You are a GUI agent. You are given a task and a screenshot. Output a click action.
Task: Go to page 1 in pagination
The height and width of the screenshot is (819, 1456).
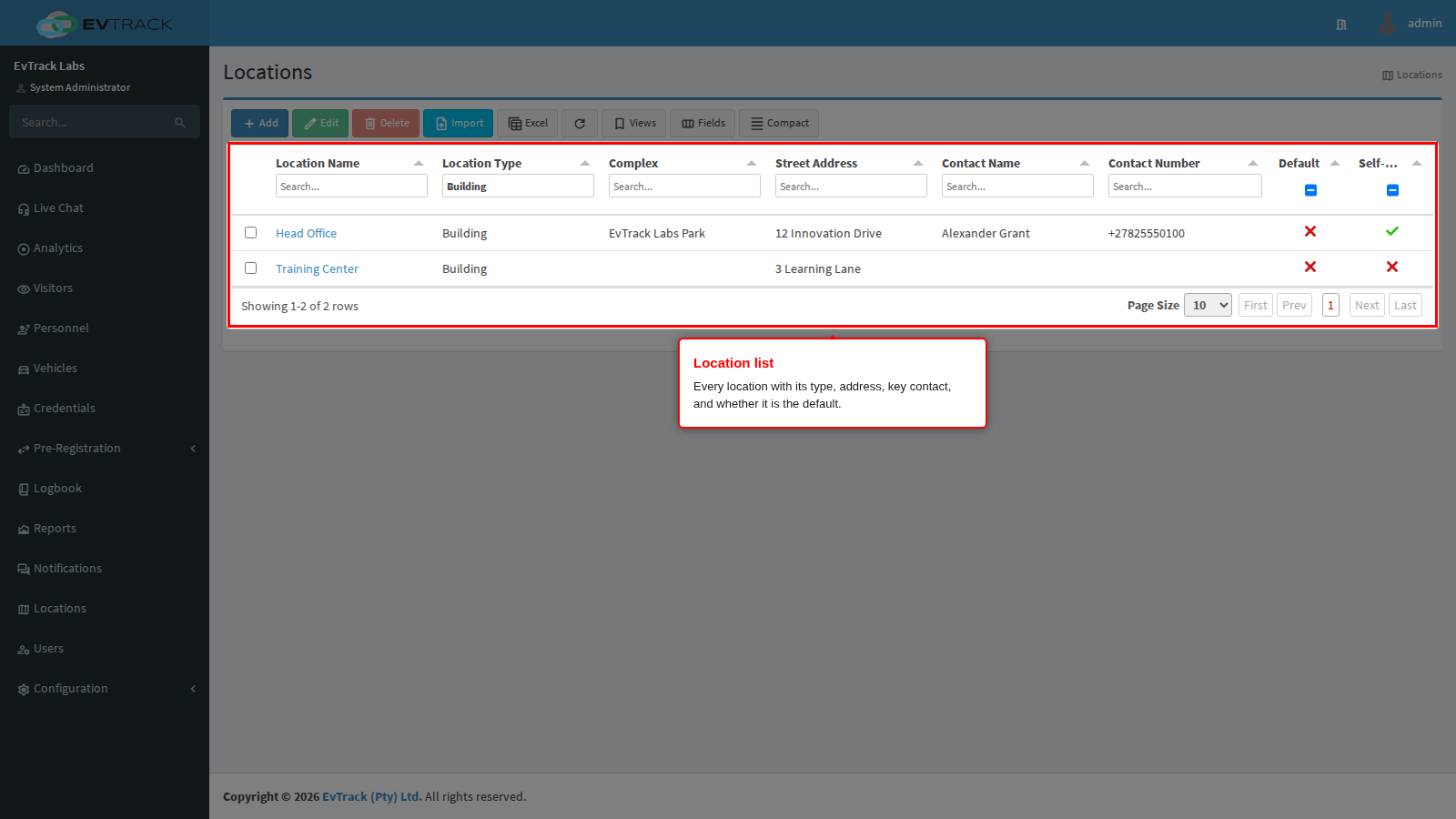click(x=1330, y=305)
